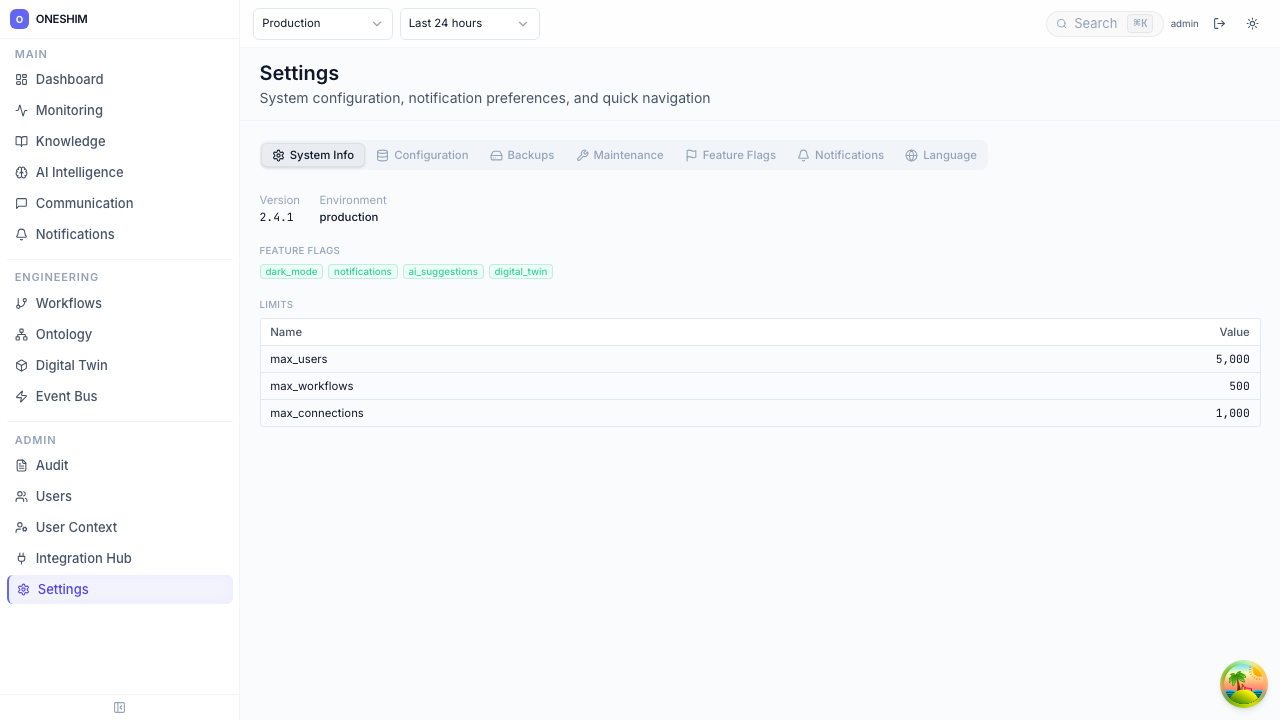Switch to the Configuration tab
This screenshot has height=720, width=1280.
tap(422, 155)
